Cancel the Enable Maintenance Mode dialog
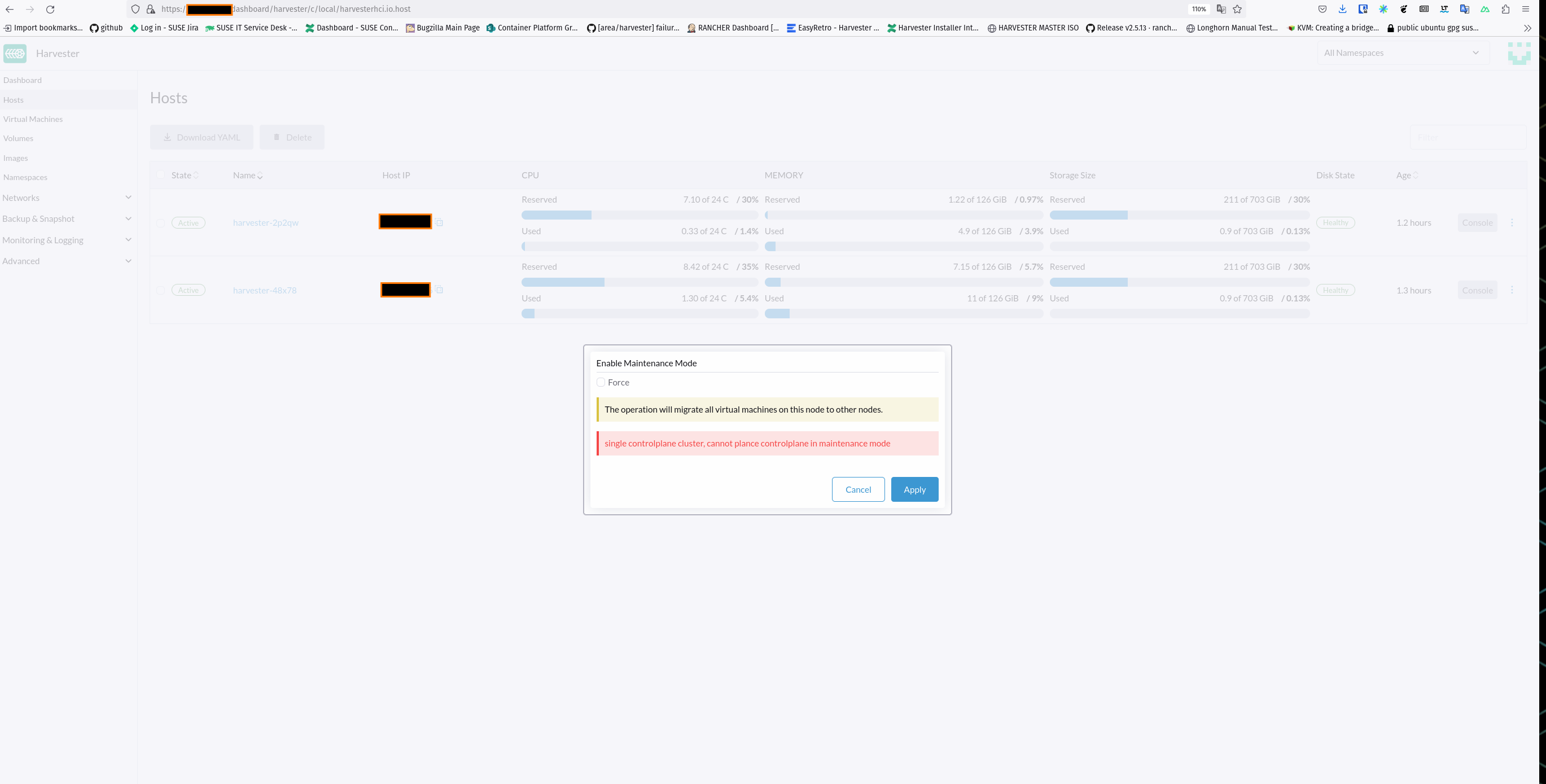1546x784 pixels. click(857, 489)
